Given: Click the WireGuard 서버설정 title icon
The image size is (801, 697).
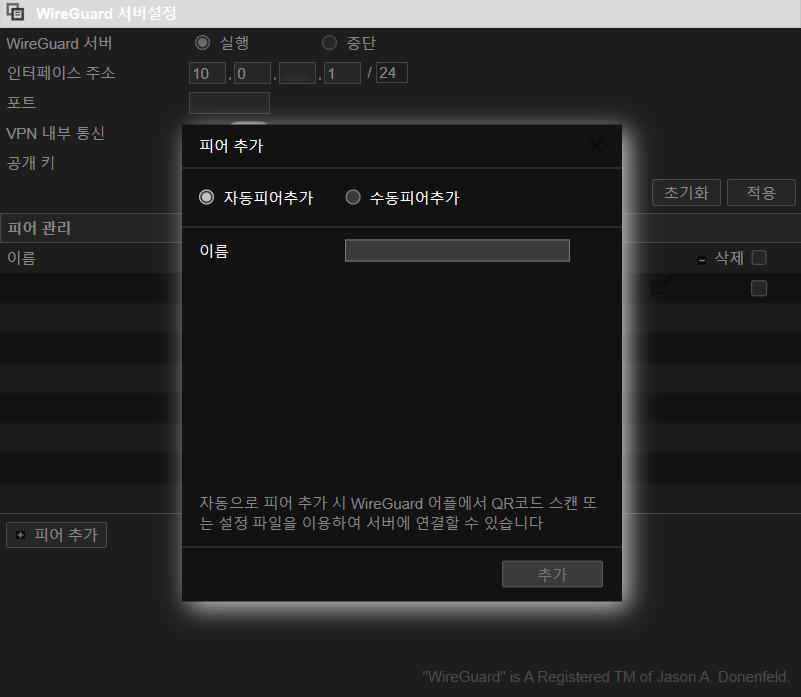Looking at the screenshot, I should click(16, 14).
